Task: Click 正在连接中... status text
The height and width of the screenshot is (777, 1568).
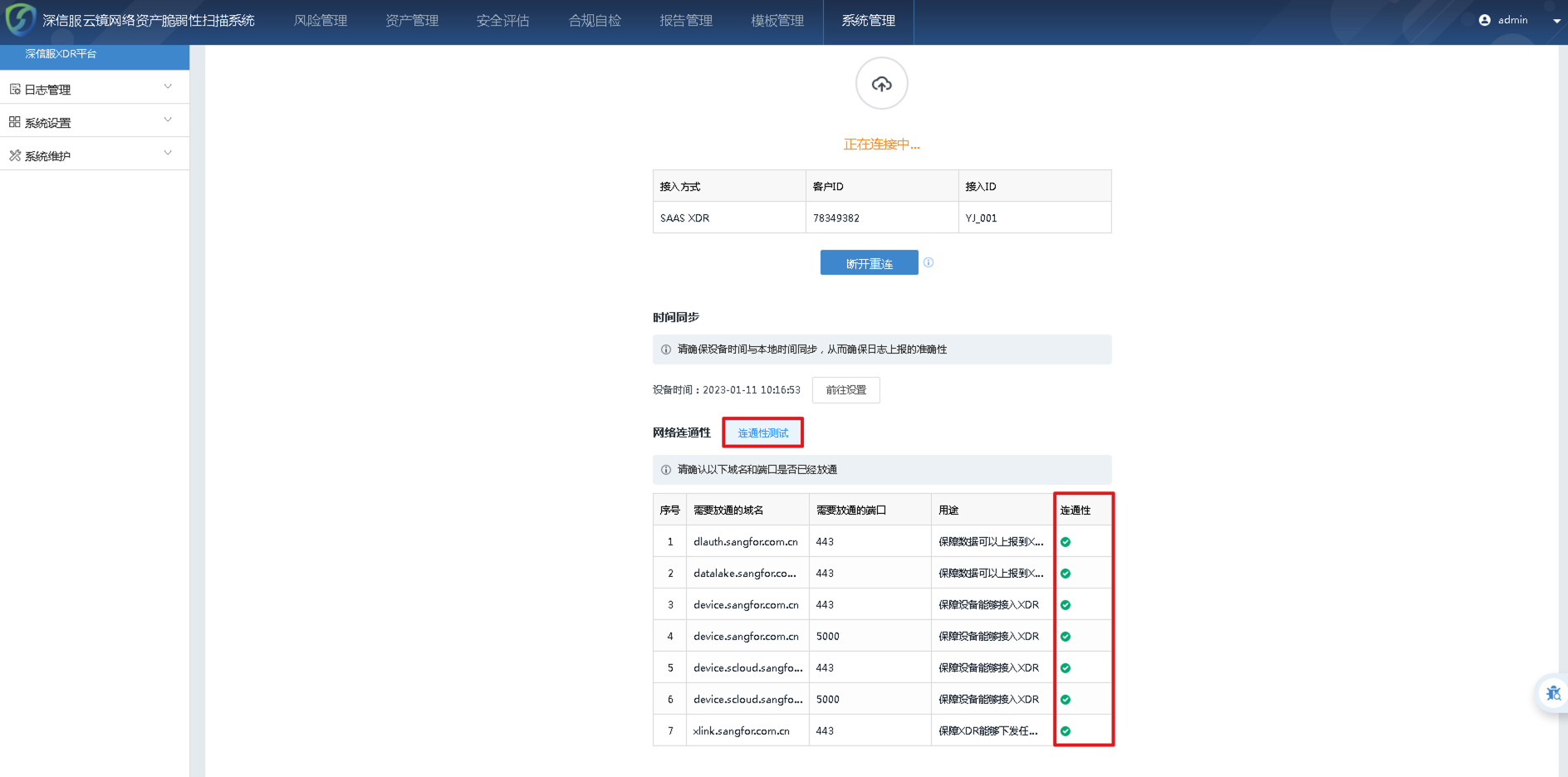Action: (882, 144)
